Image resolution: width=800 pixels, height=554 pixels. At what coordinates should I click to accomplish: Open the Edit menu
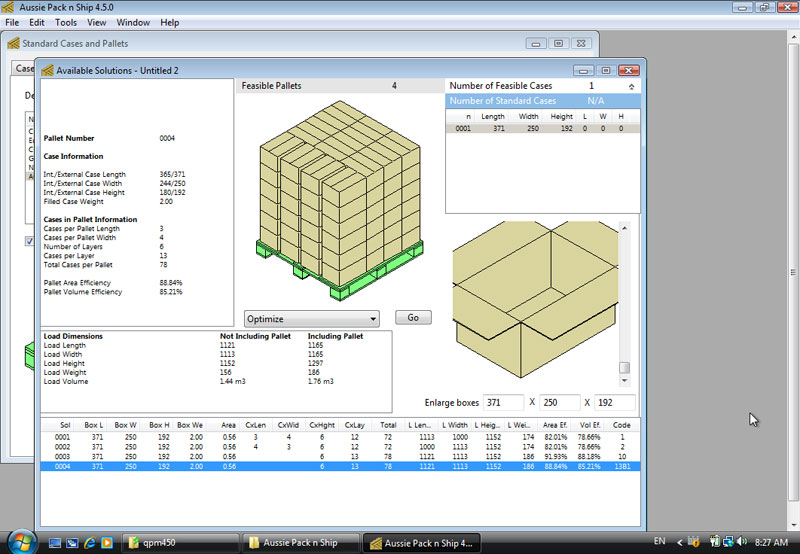pos(37,22)
